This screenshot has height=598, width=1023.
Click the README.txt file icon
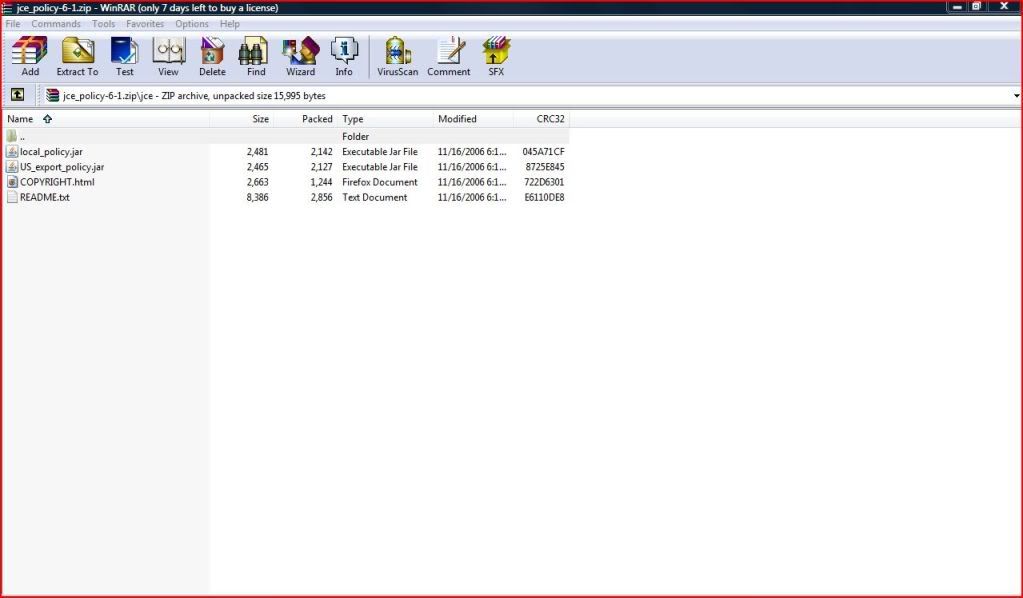coord(12,197)
